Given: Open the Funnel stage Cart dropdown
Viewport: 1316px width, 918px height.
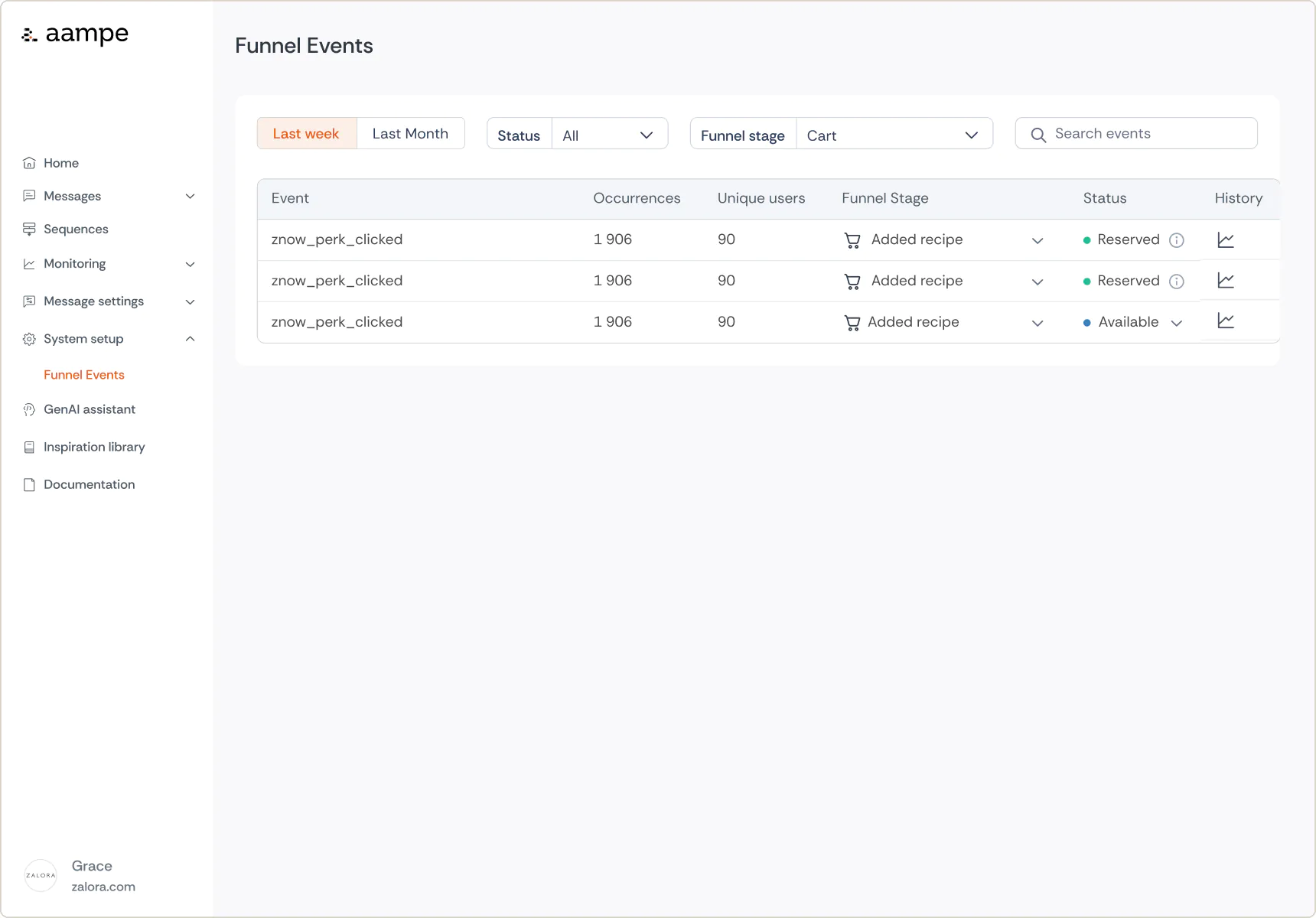Looking at the screenshot, I should click(x=895, y=134).
